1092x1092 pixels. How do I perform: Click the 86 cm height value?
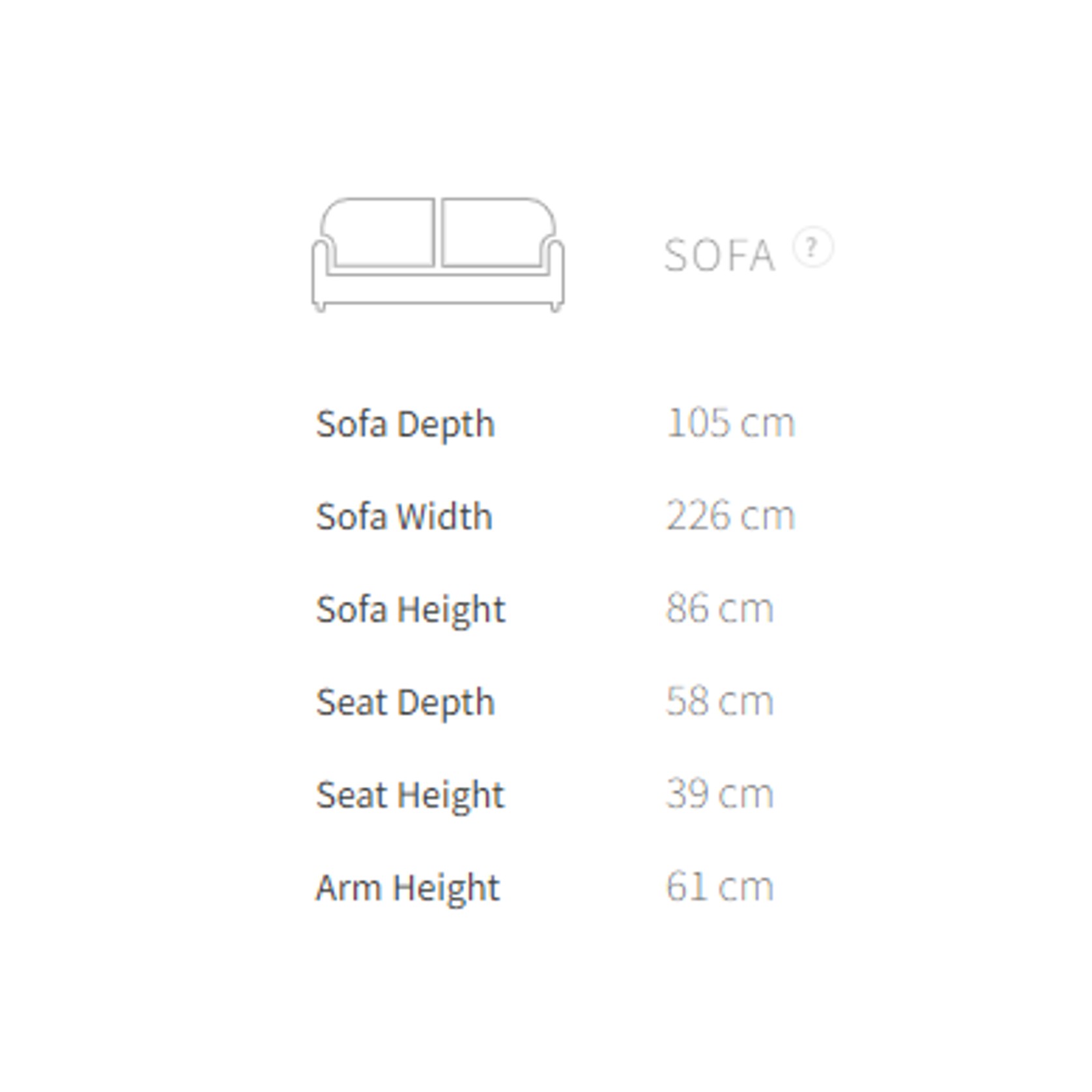[719, 609]
